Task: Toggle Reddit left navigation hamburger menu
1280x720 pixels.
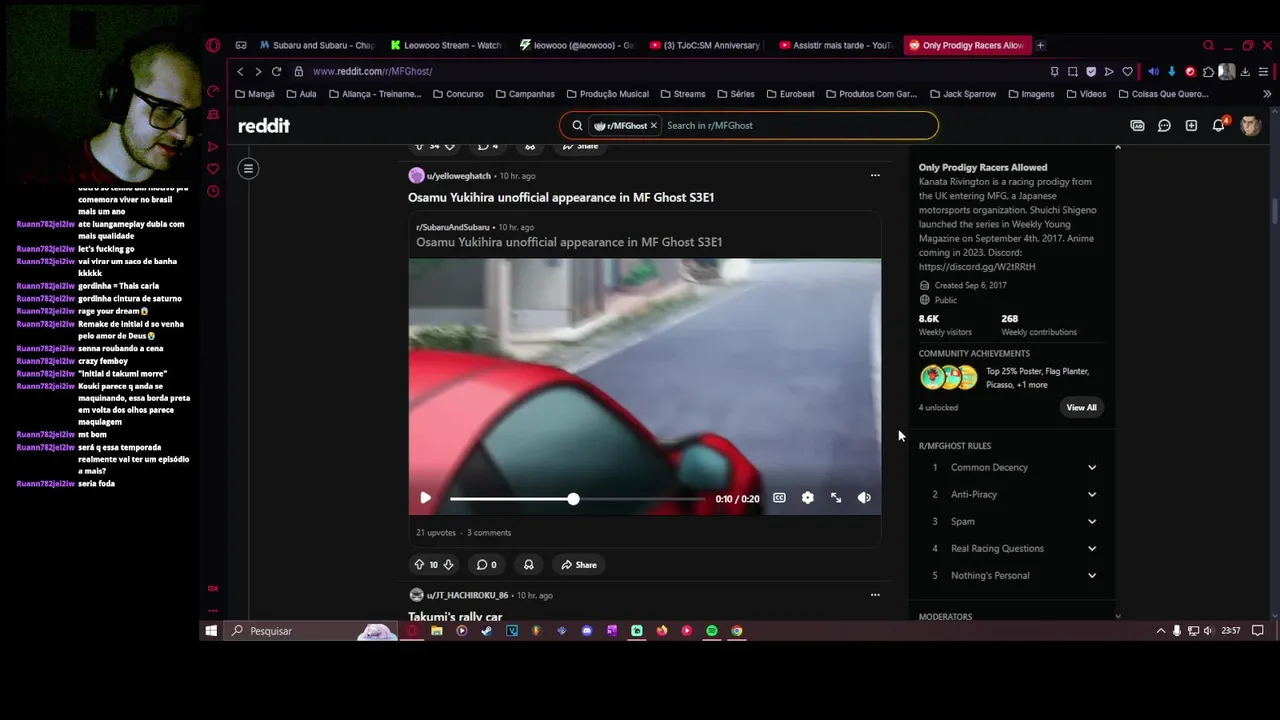Action: point(248,168)
